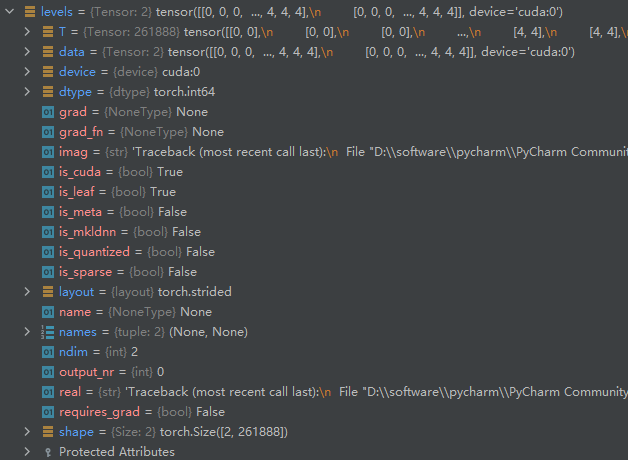Click the primitive icon beside ndim

(48, 352)
